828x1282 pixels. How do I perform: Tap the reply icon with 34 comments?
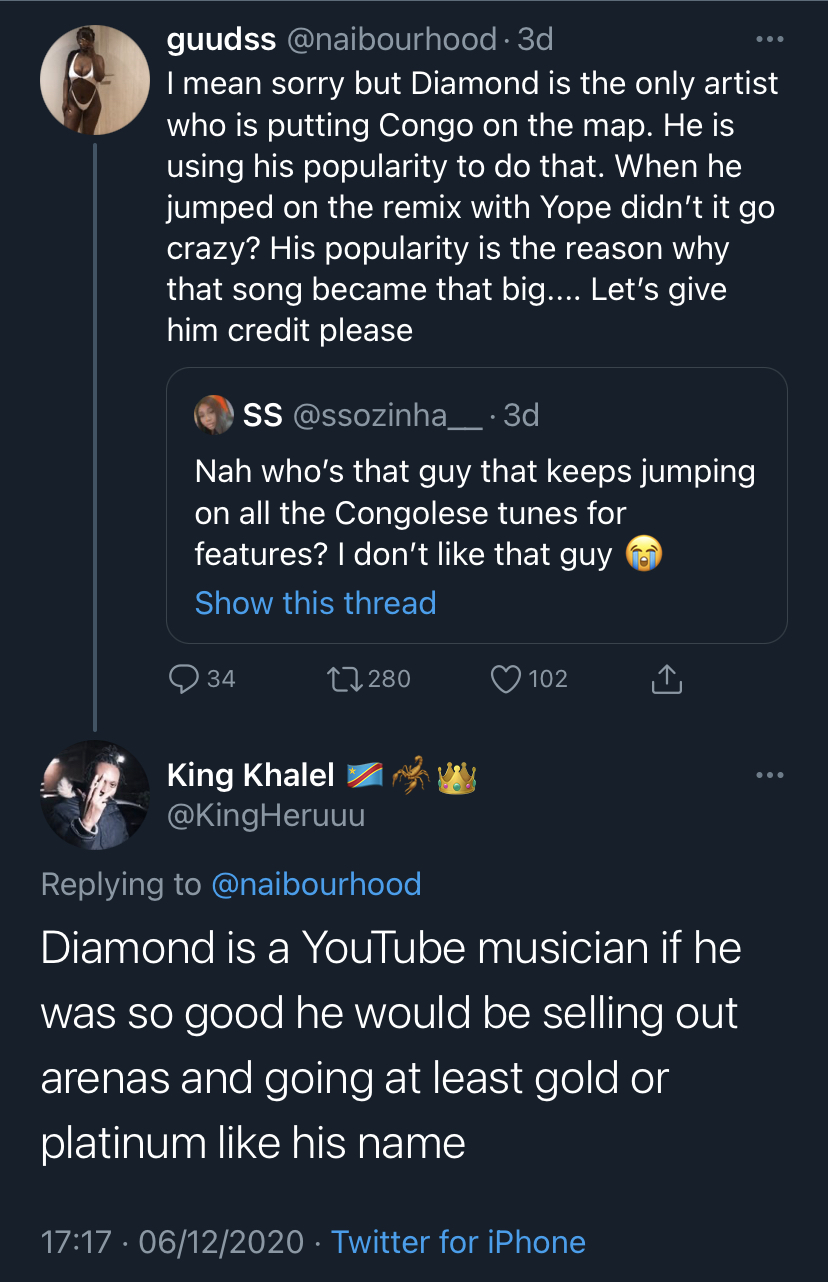tap(183, 679)
